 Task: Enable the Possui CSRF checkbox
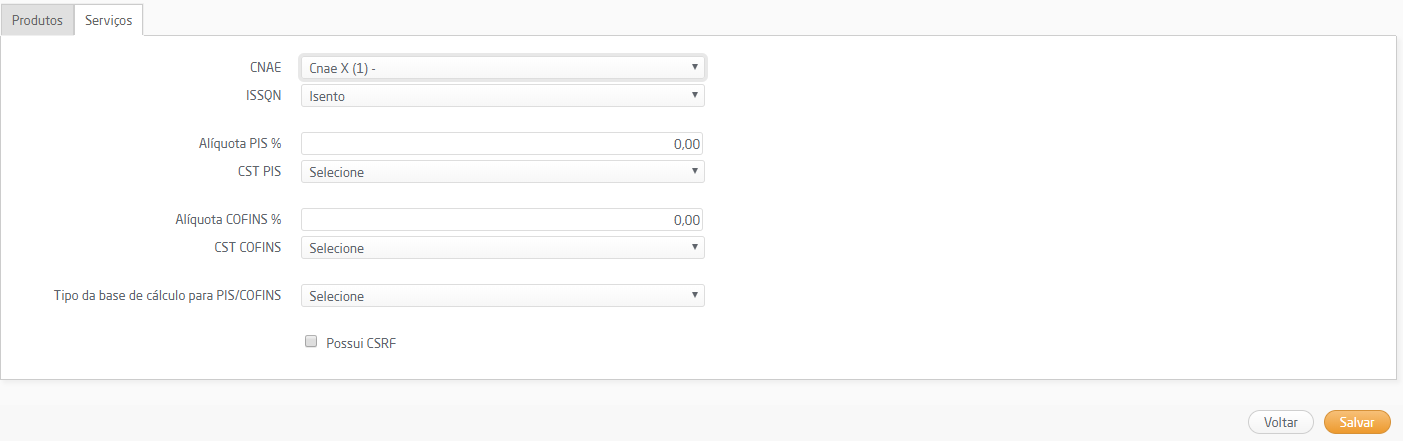click(311, 342)
